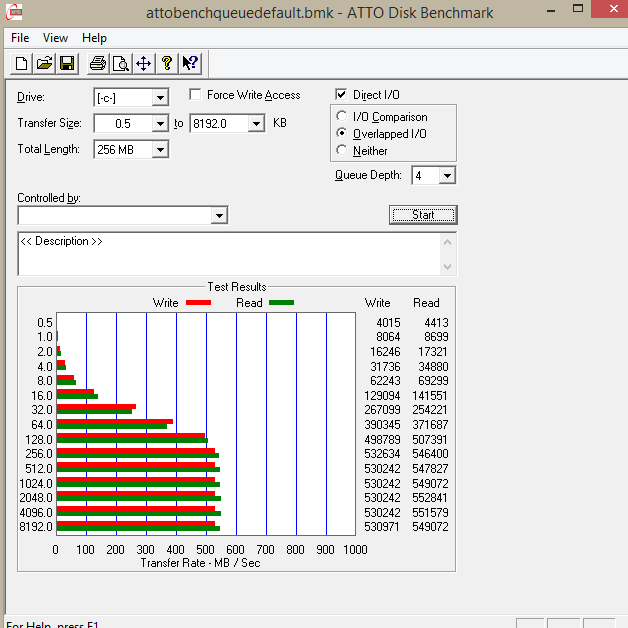Open the File menu

pyautogui.click(x=20, y=38)
